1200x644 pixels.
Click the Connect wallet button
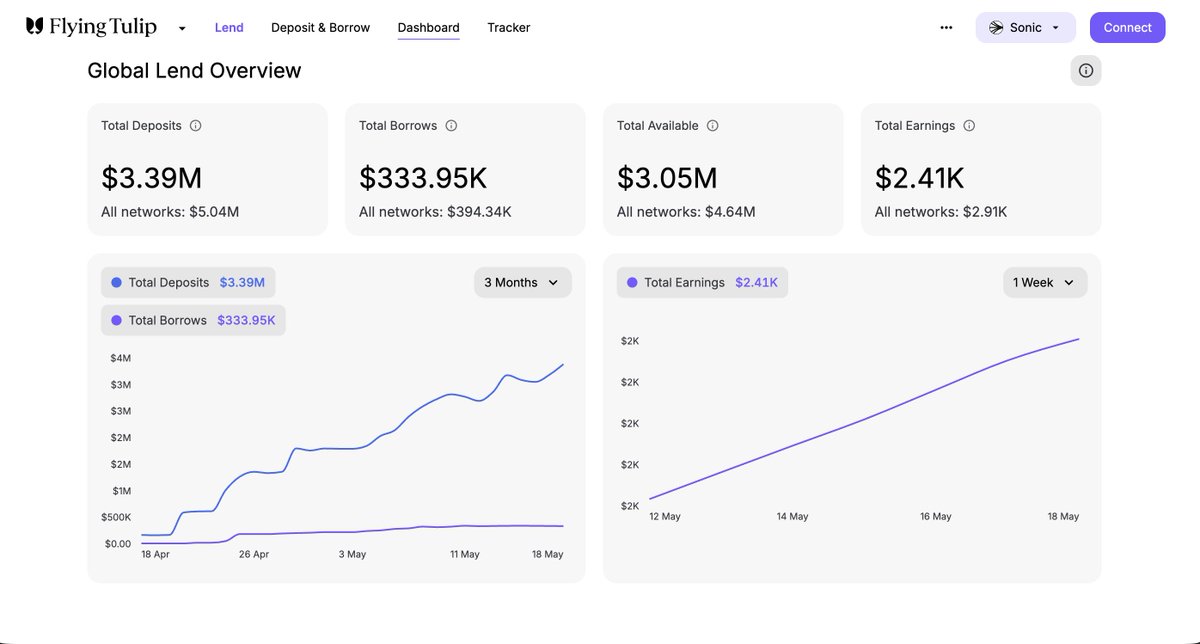(x=1127, y=28)
